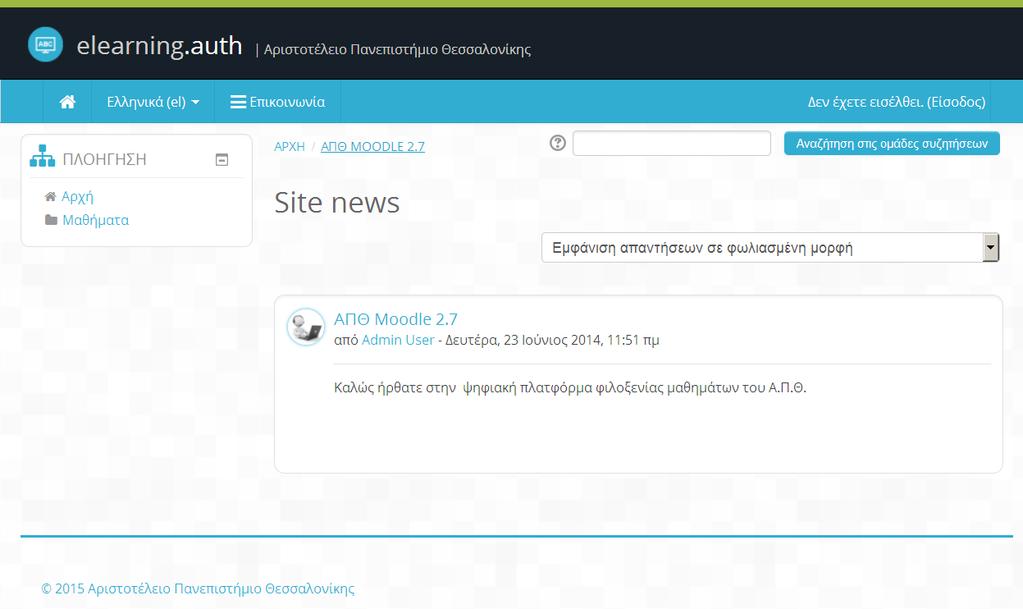Click Αναζήτηση στις ομάδες συζητήσεων button
The image size is (1023, 609).
pos(892,144)
